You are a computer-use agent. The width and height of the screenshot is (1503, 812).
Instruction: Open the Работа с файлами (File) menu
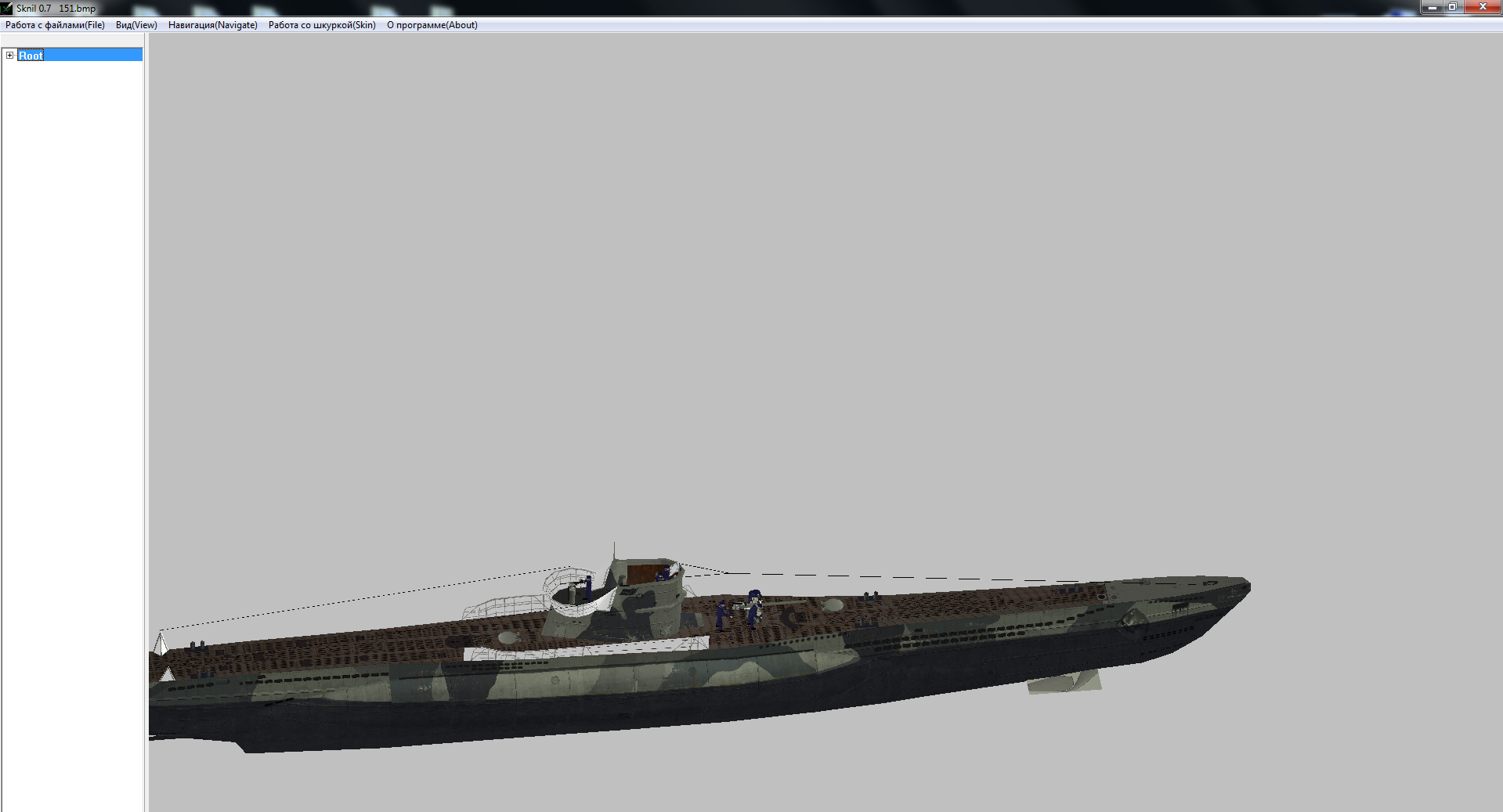tap(55, 25)
